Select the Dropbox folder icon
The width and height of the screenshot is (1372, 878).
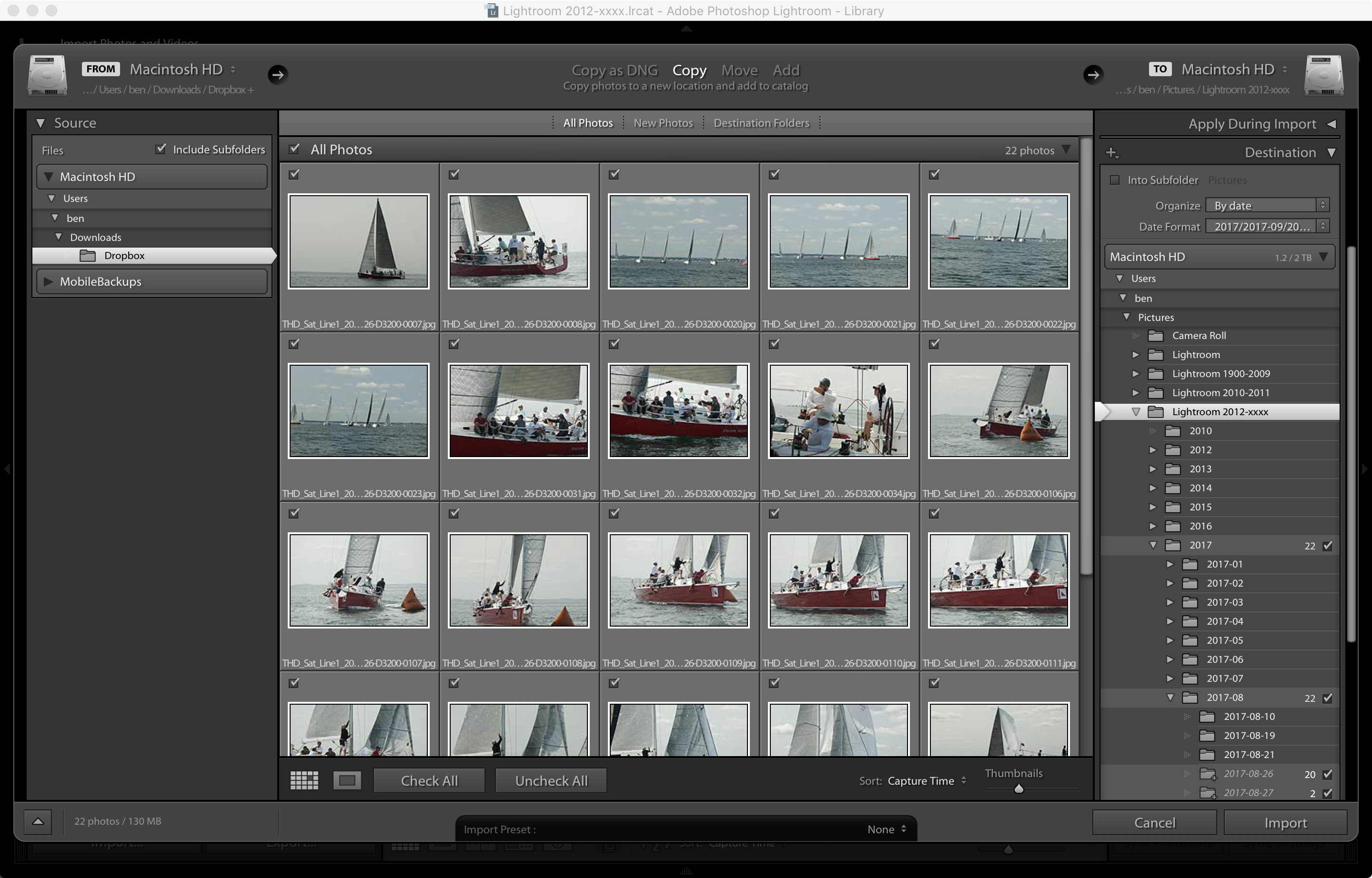coord(88,255)
